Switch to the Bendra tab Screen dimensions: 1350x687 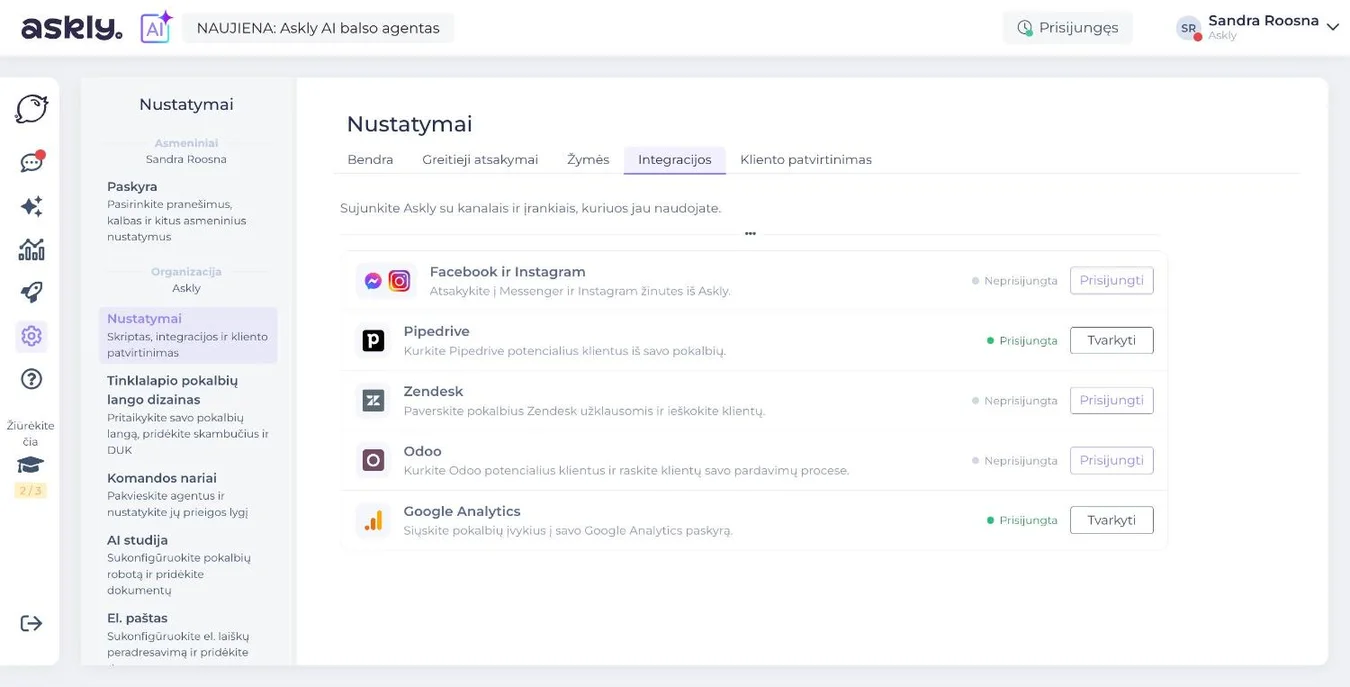[370, 160]
